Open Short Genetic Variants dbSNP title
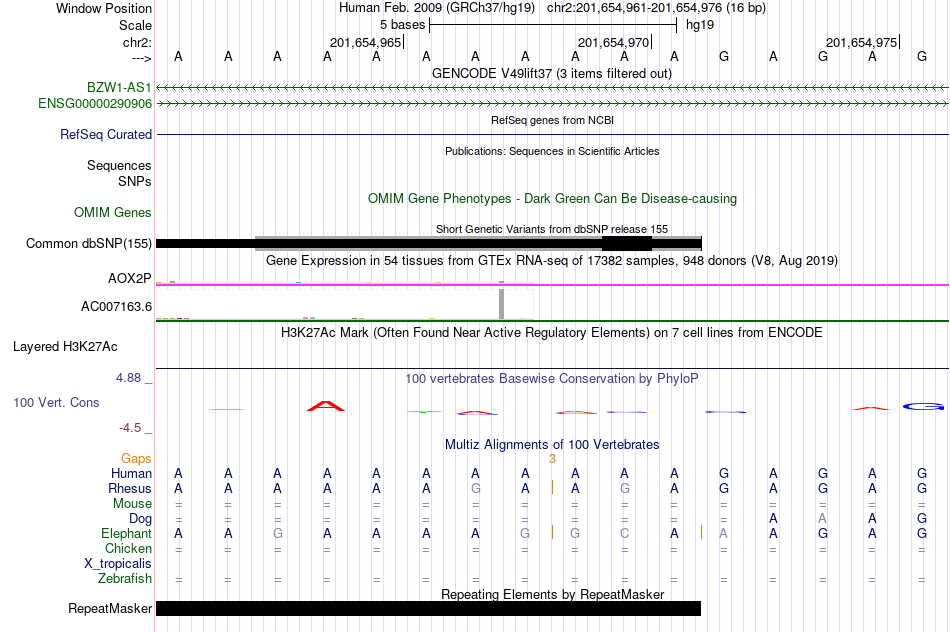The height and width of the screenshot is (632, 950). pyautogui.click(x=552, y=229)
